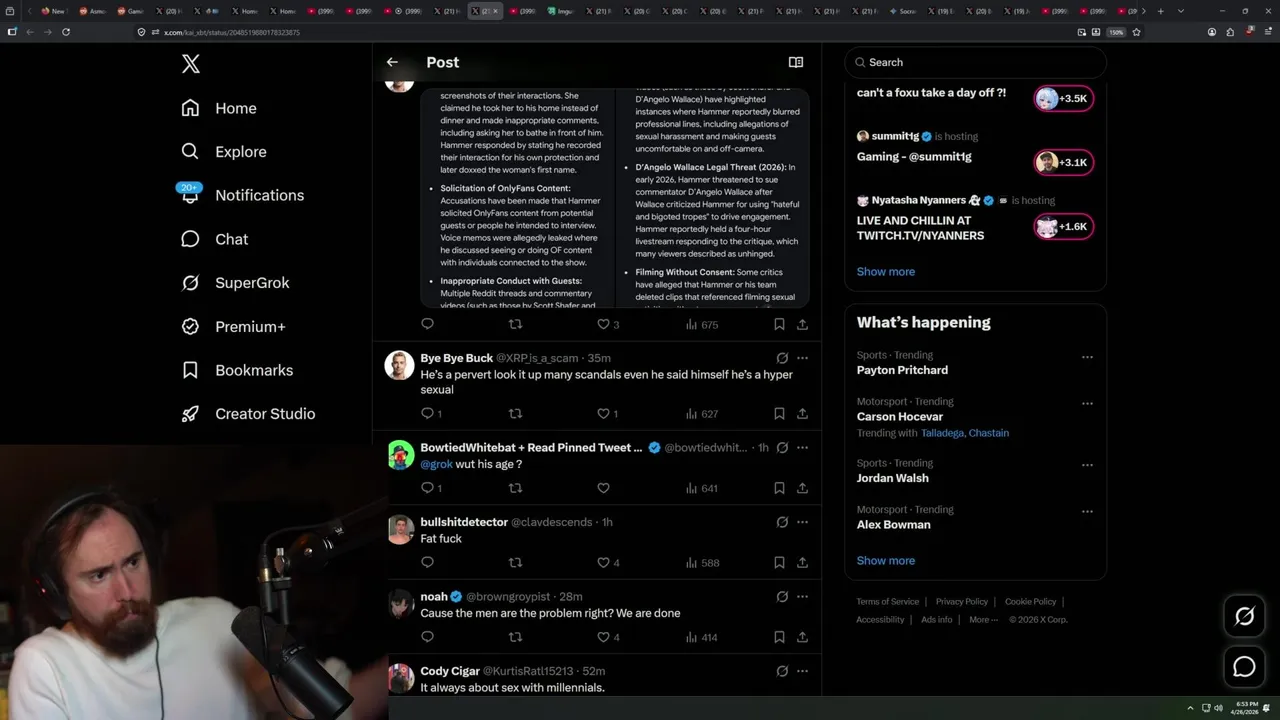Open Bye Bye Buck profile avatar
This screenshot has width=1280, height=720.
click(400, 365)
